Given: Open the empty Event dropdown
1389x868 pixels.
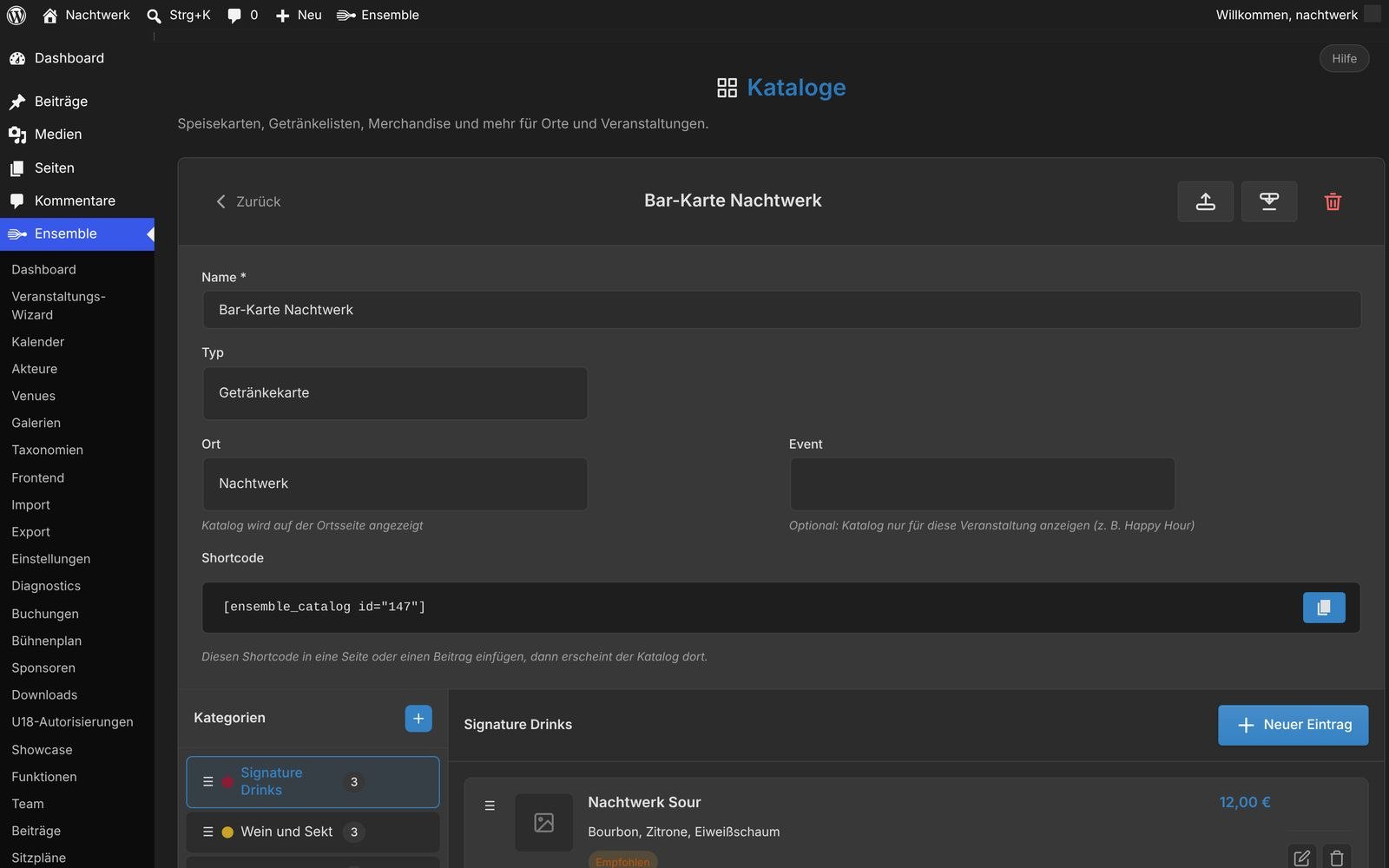Looking at the screenshot, I should (982, 483).
